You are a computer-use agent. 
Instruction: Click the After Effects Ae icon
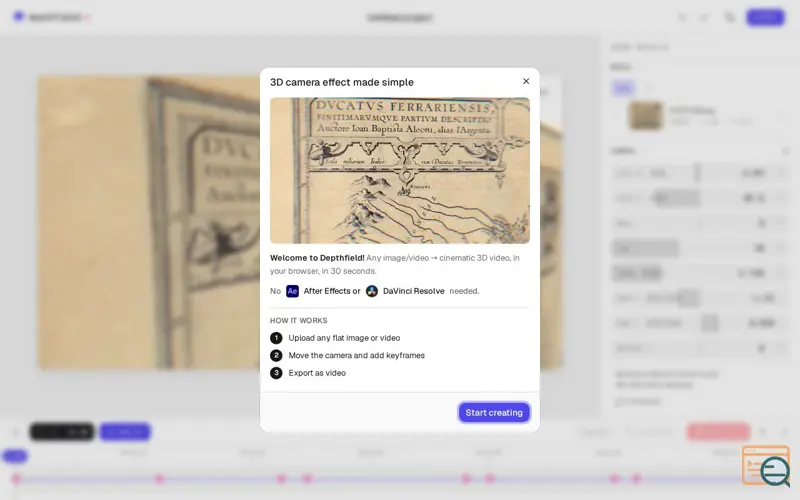[x=292, y=291]
